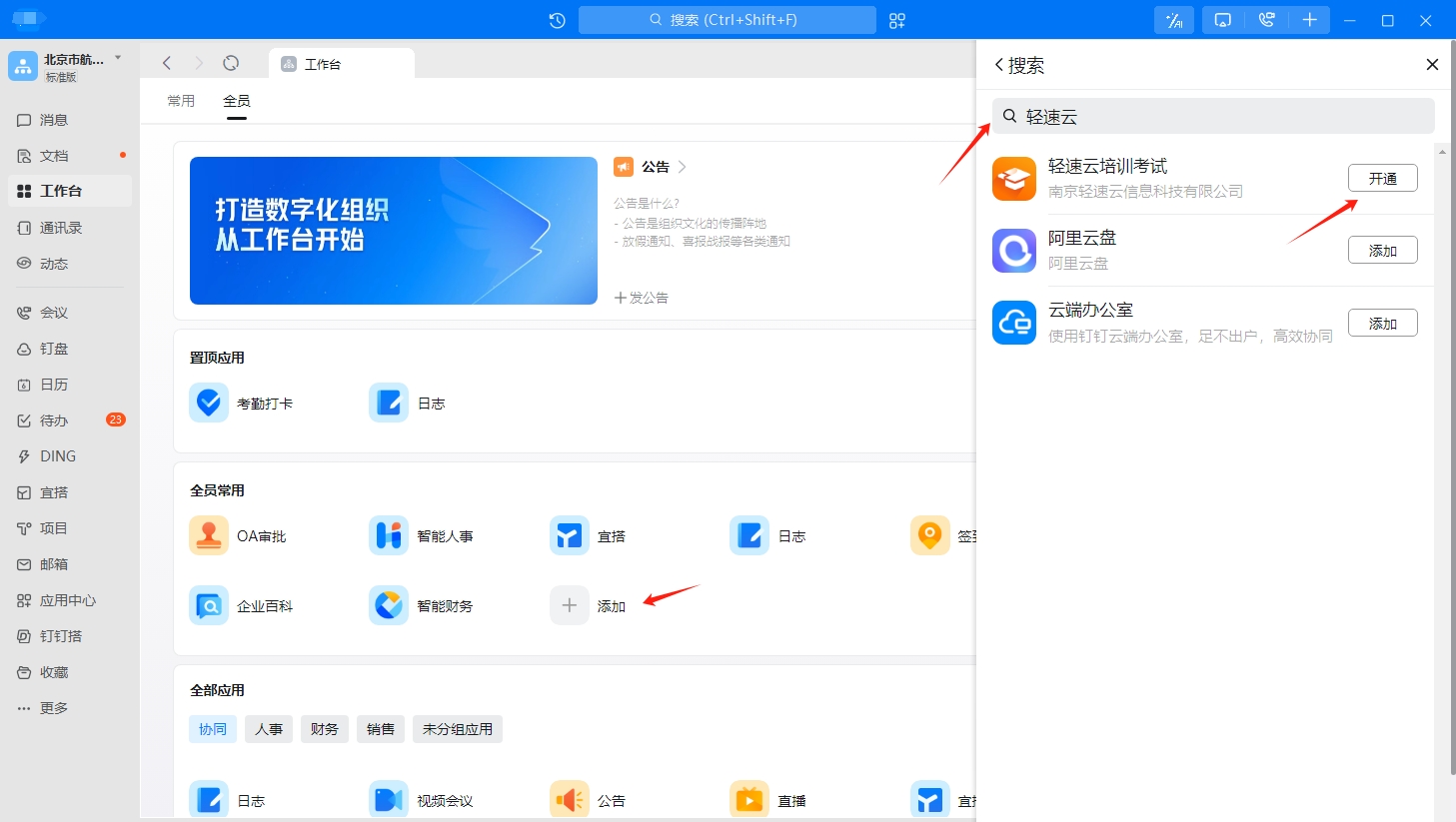This screenshot has width=1456, height=822.
Task: Click 添加 button next to 阿里云盘
Action: coord(1382,251)
